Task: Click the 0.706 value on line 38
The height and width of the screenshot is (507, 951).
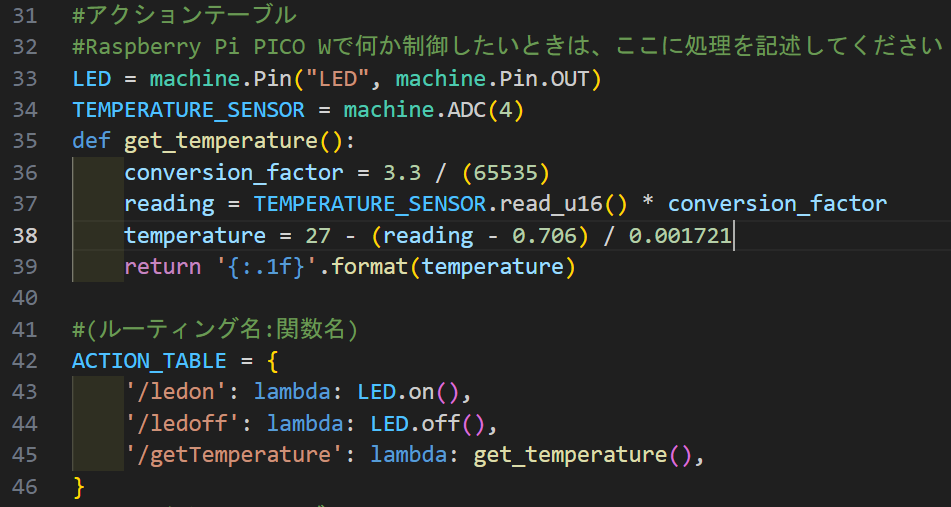Action: [544, 235]
